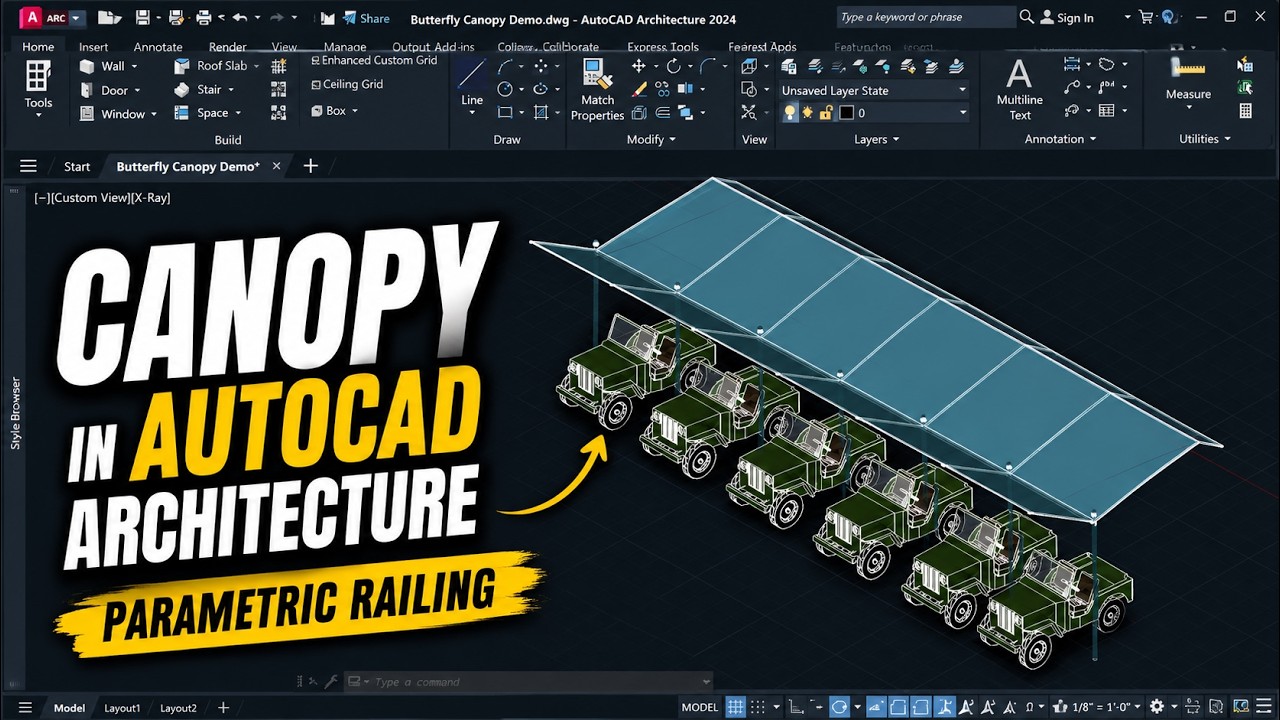The width and height of the screenshot is (1280, 720).
Task: Click the Match Properties icon
Action: coord(597,75)
